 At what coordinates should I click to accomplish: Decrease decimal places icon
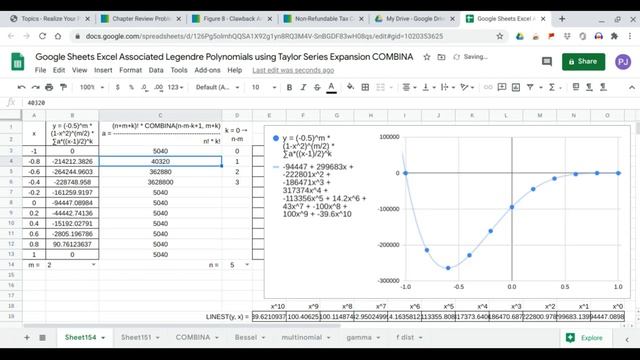pos(144,87)
